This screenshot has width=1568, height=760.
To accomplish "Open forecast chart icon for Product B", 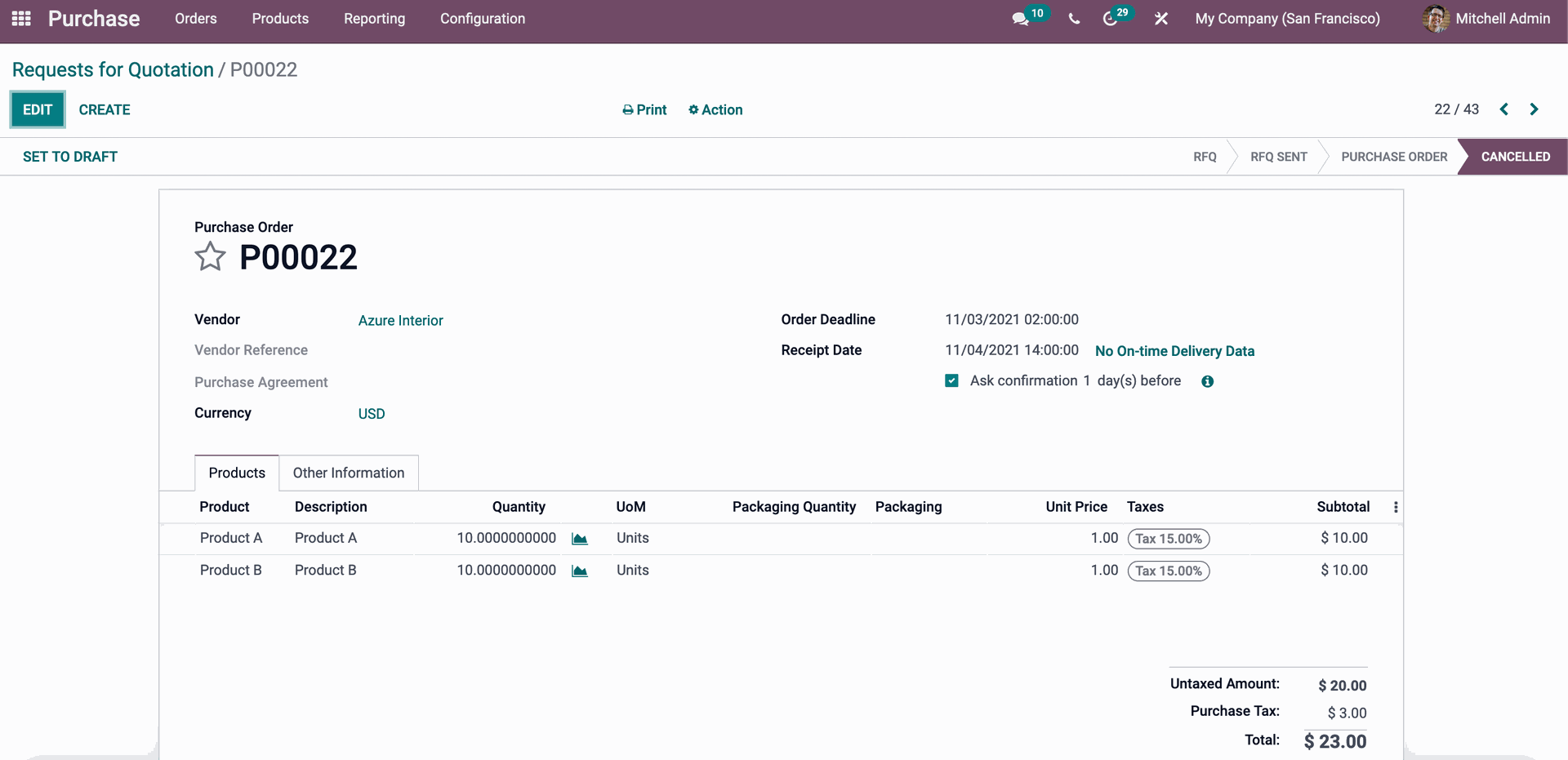I will pyautogui.click(x=580, y=571).
